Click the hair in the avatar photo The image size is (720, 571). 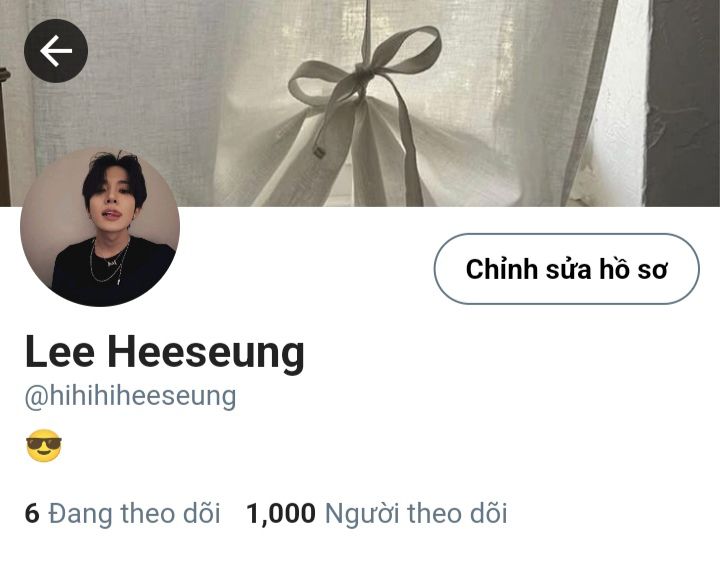click(x=114, y=174)
